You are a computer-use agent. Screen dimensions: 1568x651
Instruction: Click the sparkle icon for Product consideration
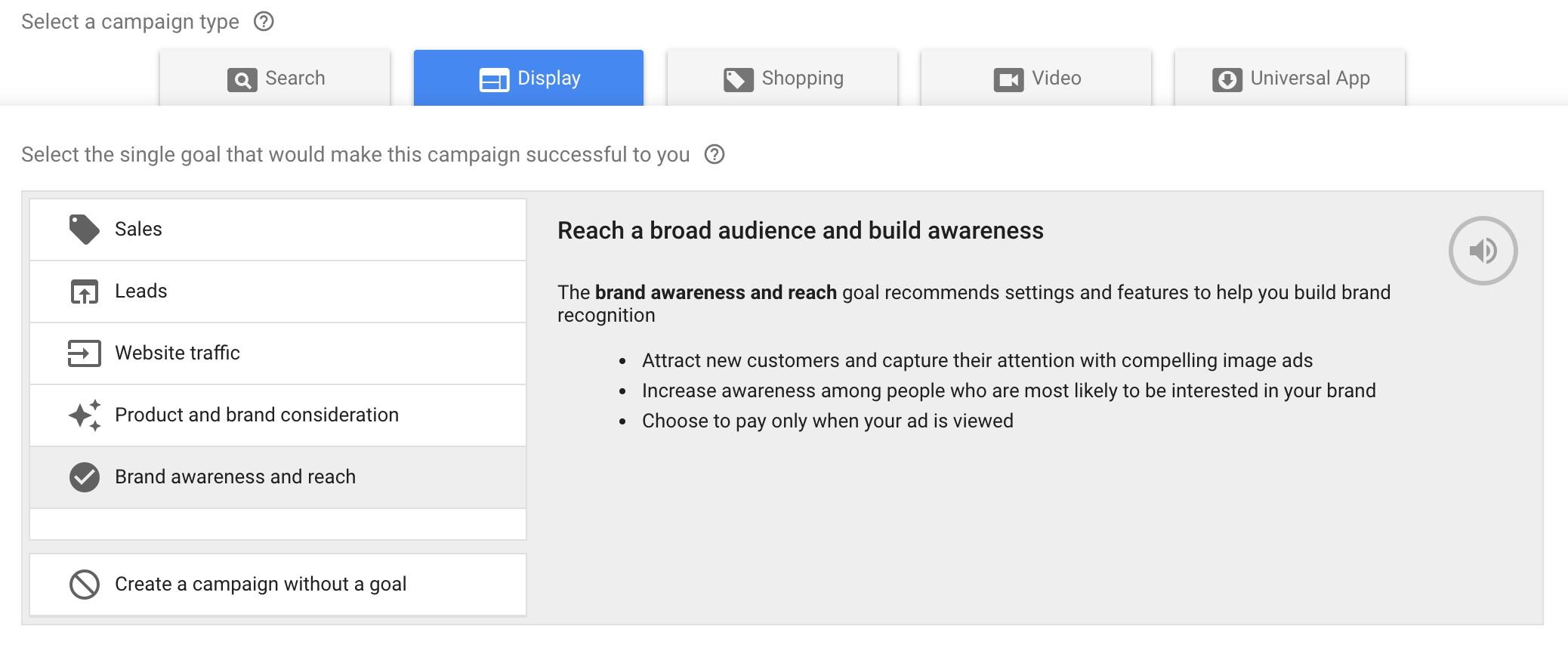(84, 415)
